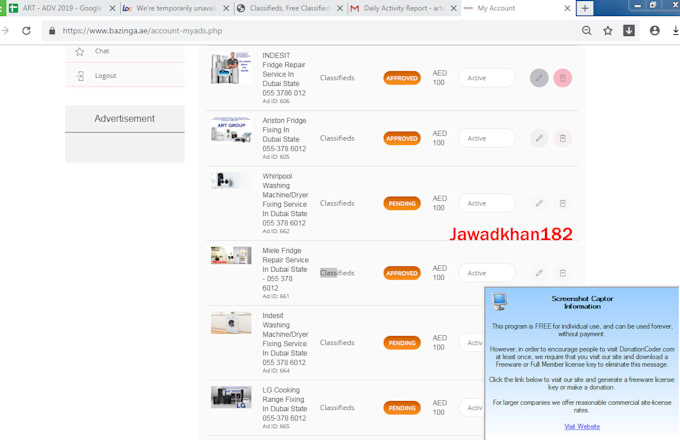This screenshot has height=440, width=680.
Task: View site security lock information
Action: (x=52, y=31)
